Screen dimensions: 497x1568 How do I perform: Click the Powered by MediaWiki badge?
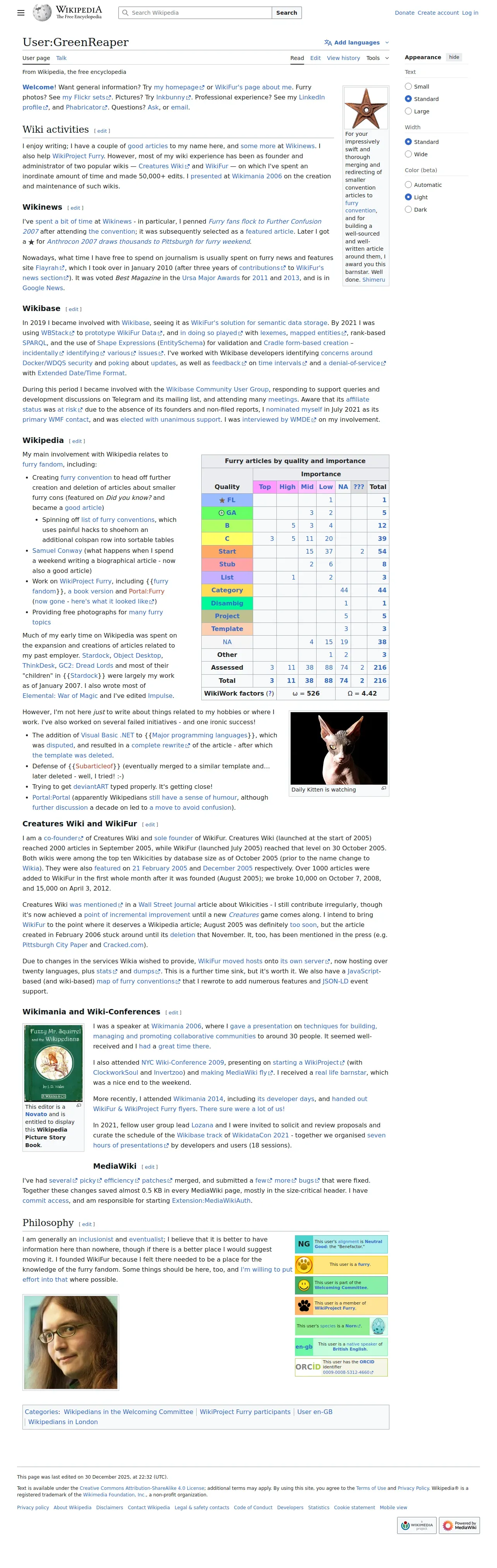tap(459, 1525)
